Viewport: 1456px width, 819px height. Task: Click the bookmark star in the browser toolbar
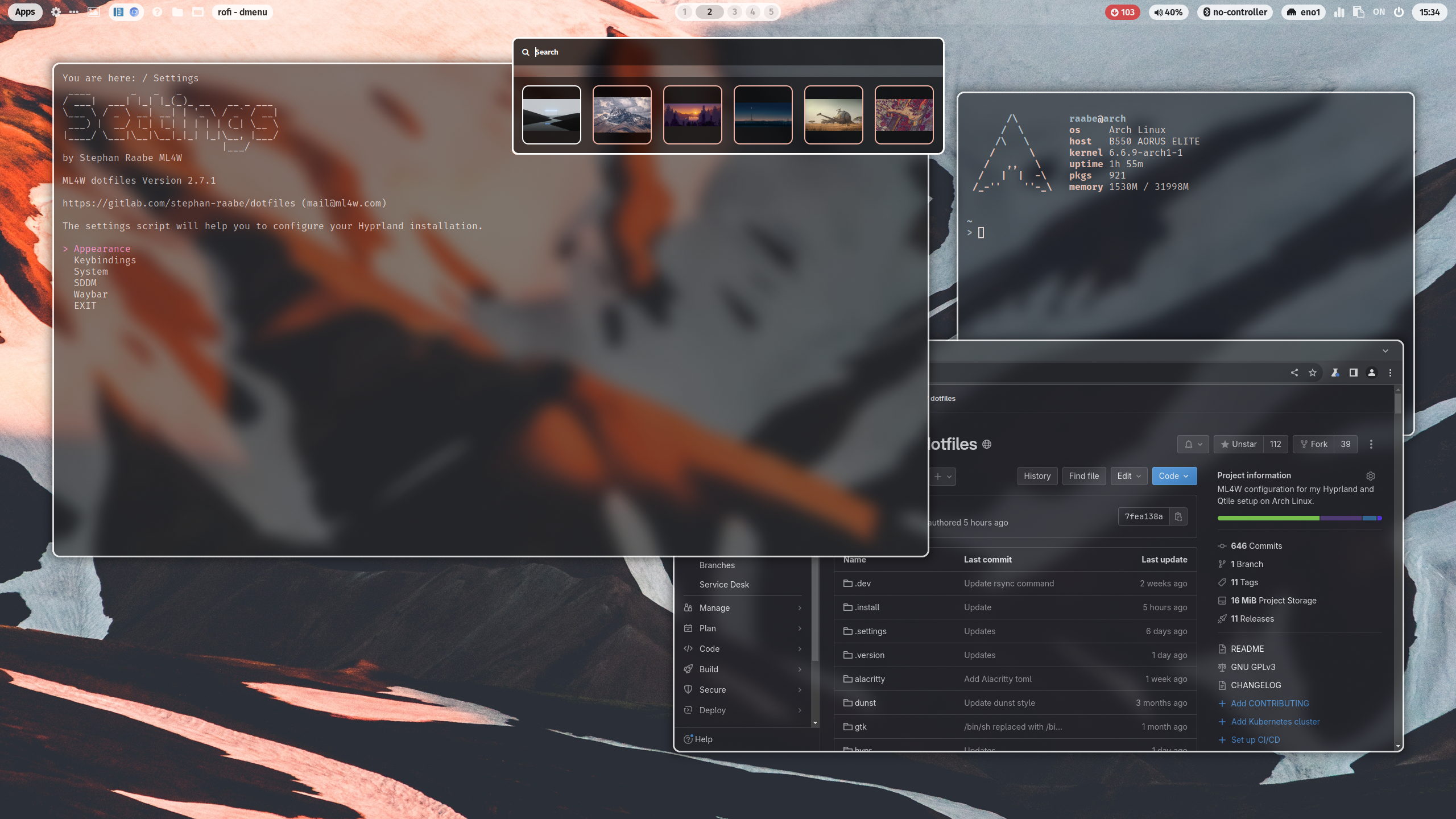pyautogui.click(x=1313, y=373)
